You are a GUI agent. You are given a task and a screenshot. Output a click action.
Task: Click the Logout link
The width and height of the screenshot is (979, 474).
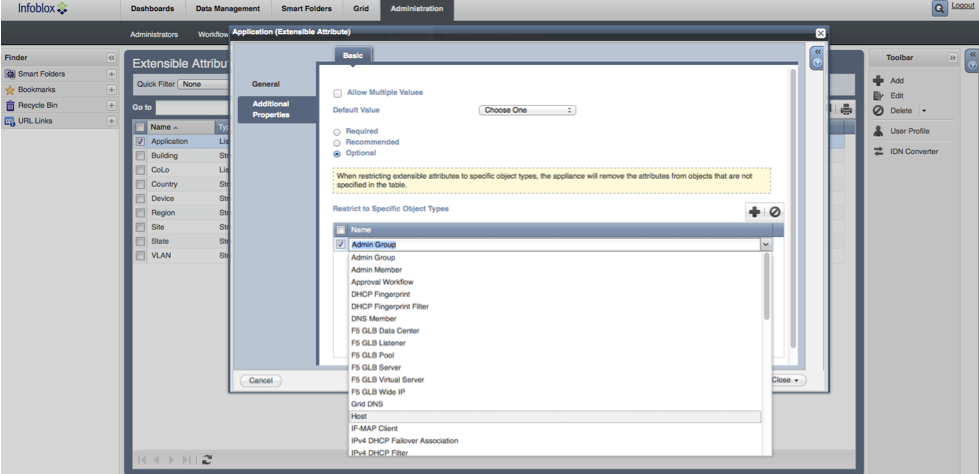pyautogui.click(x=963, y=6)
